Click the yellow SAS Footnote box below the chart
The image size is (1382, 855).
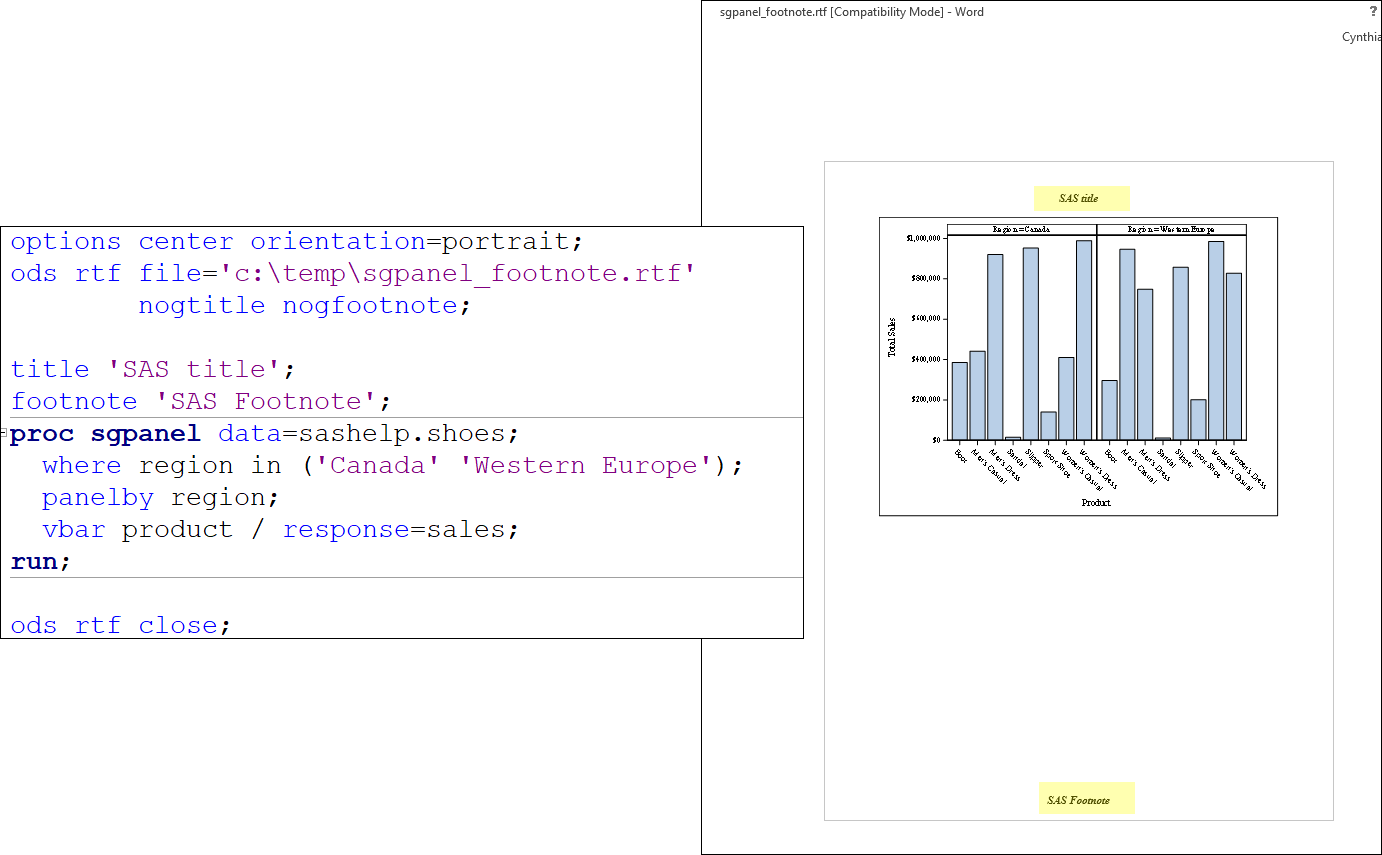click(1087, 798)
